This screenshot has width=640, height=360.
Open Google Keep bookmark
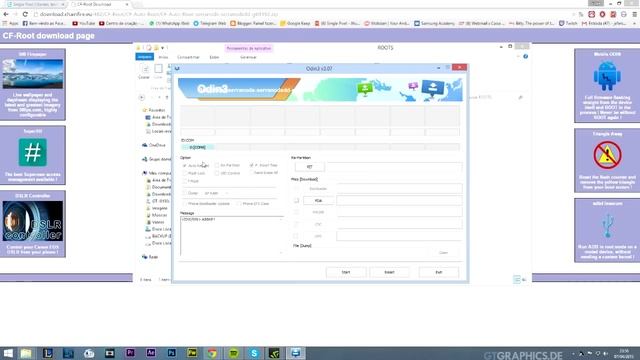(x=295, y=23)
